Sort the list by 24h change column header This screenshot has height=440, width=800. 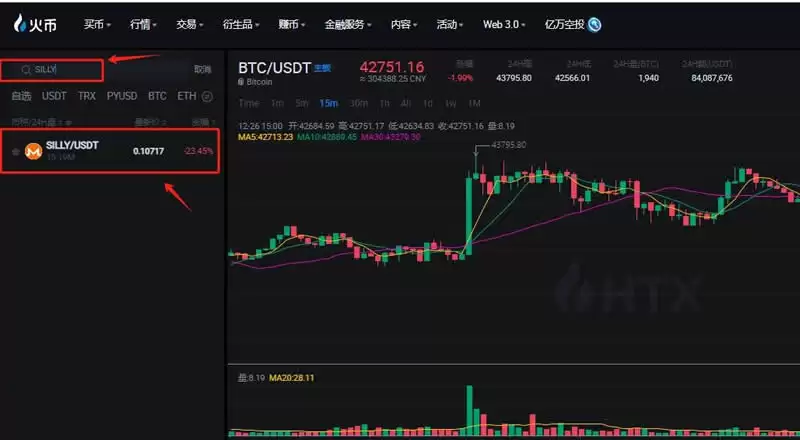tap(203, 123)
